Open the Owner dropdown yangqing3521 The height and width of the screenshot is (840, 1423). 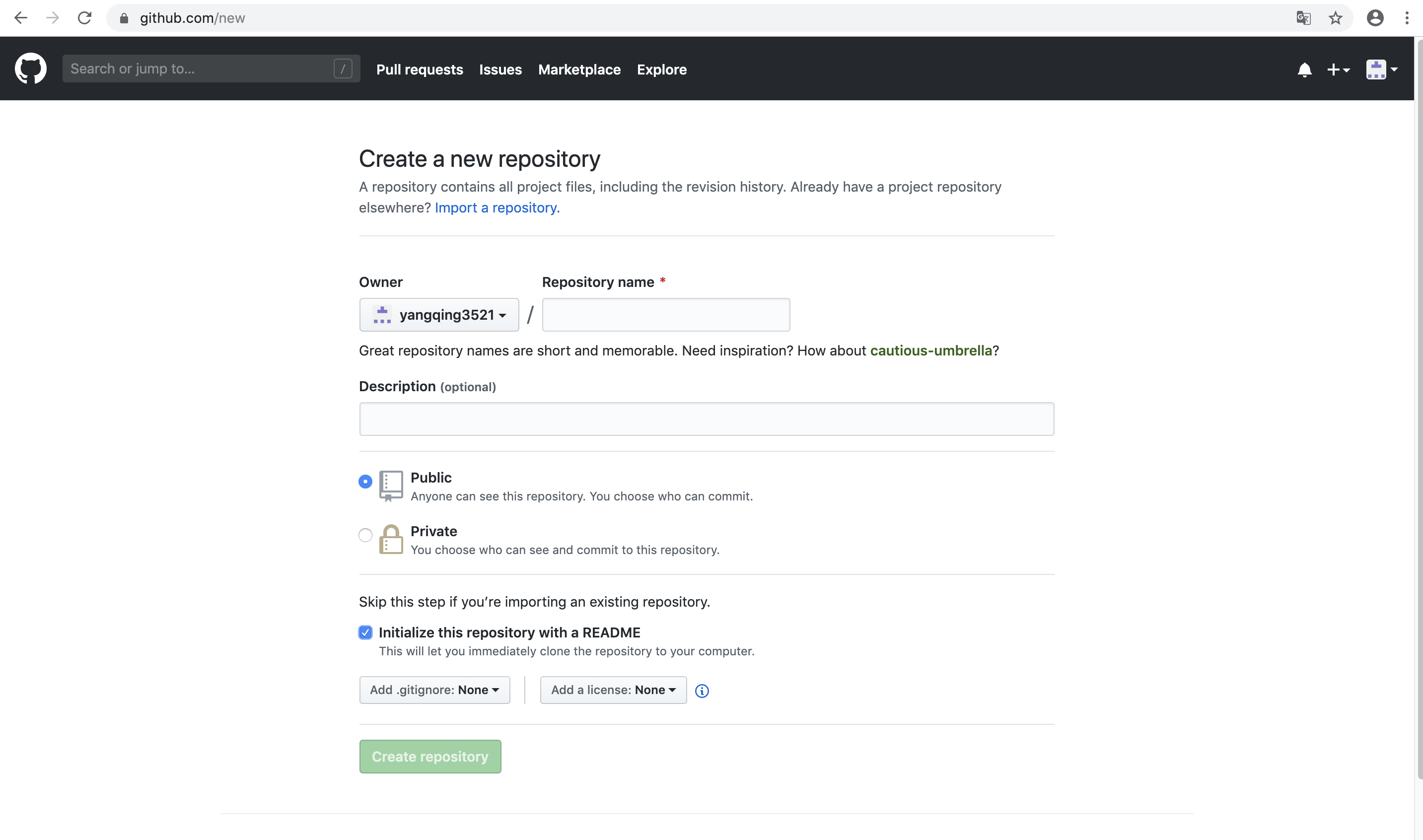point(439,315)
